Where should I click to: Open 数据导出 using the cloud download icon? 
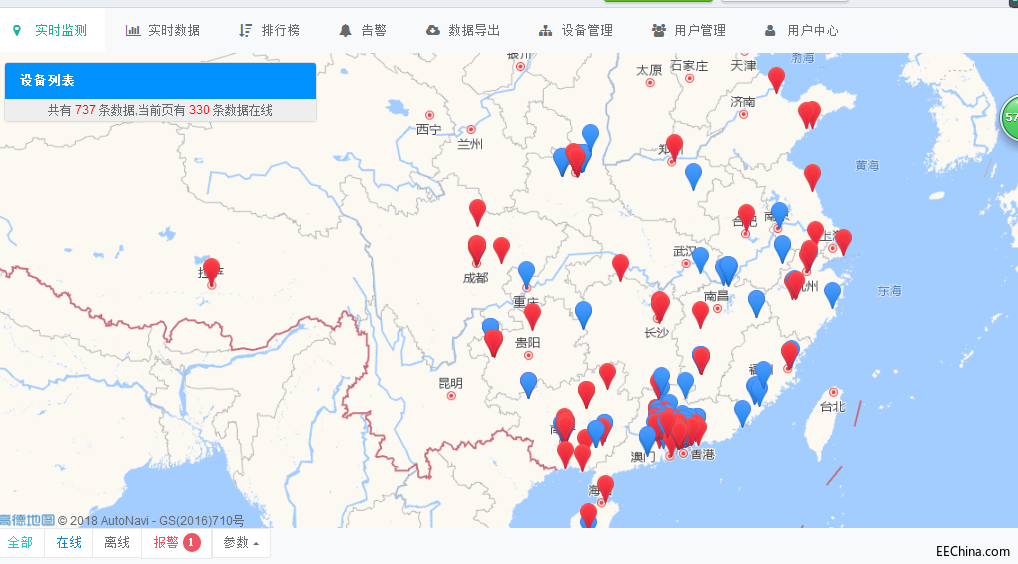pyautogui.click(x=432, y=31)
